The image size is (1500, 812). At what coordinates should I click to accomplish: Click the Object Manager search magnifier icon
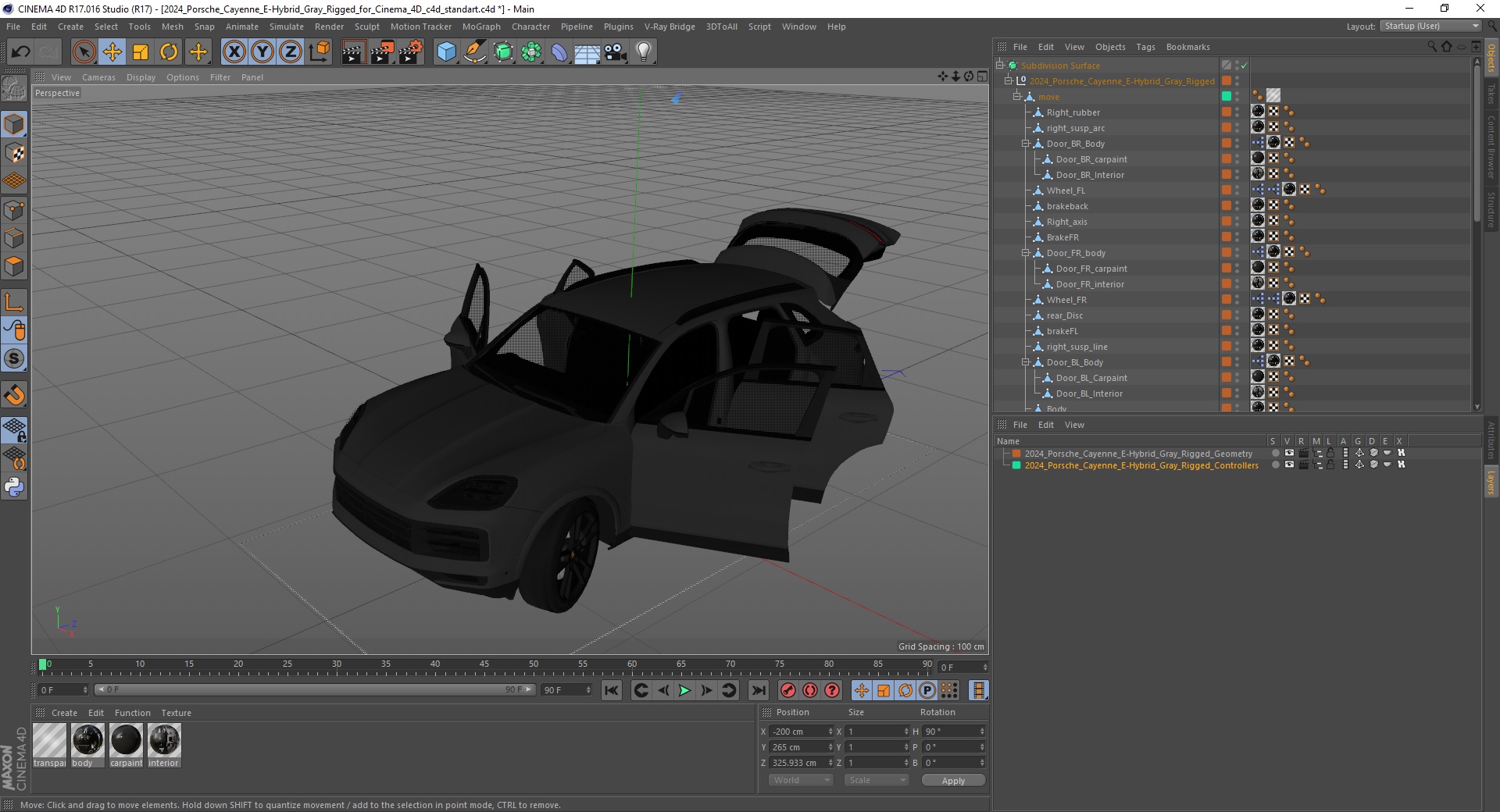pos(1431,47)
